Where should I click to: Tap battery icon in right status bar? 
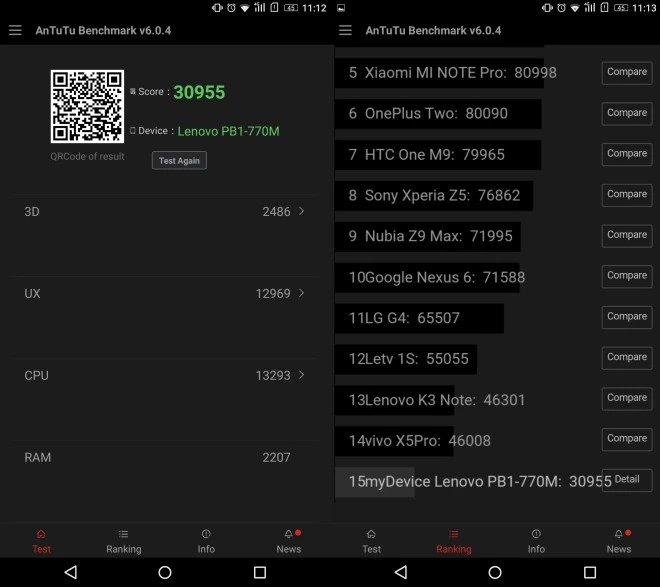tap(621, 8)
